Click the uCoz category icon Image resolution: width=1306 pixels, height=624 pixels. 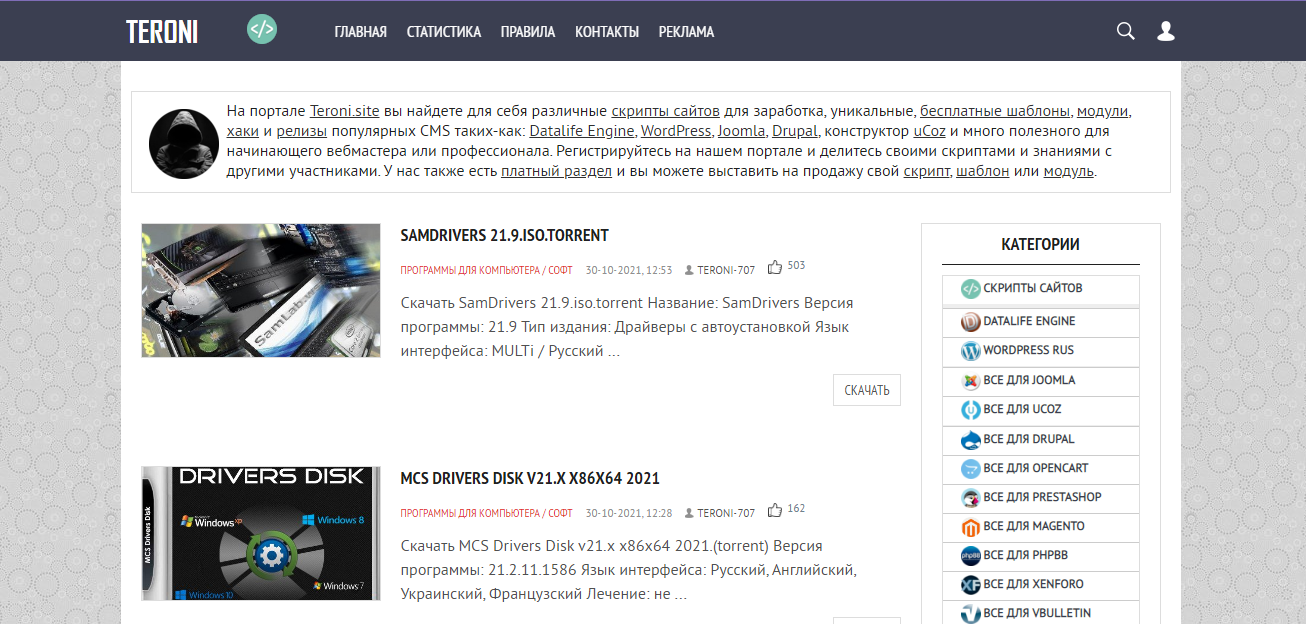[x=970, y=409]
